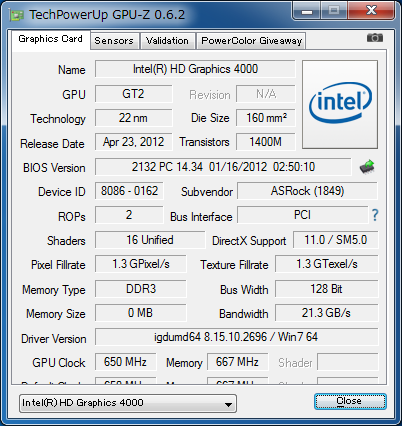402x426 pixels.
Task: Click the camera screenshot icon
Action: pos(375,38)
